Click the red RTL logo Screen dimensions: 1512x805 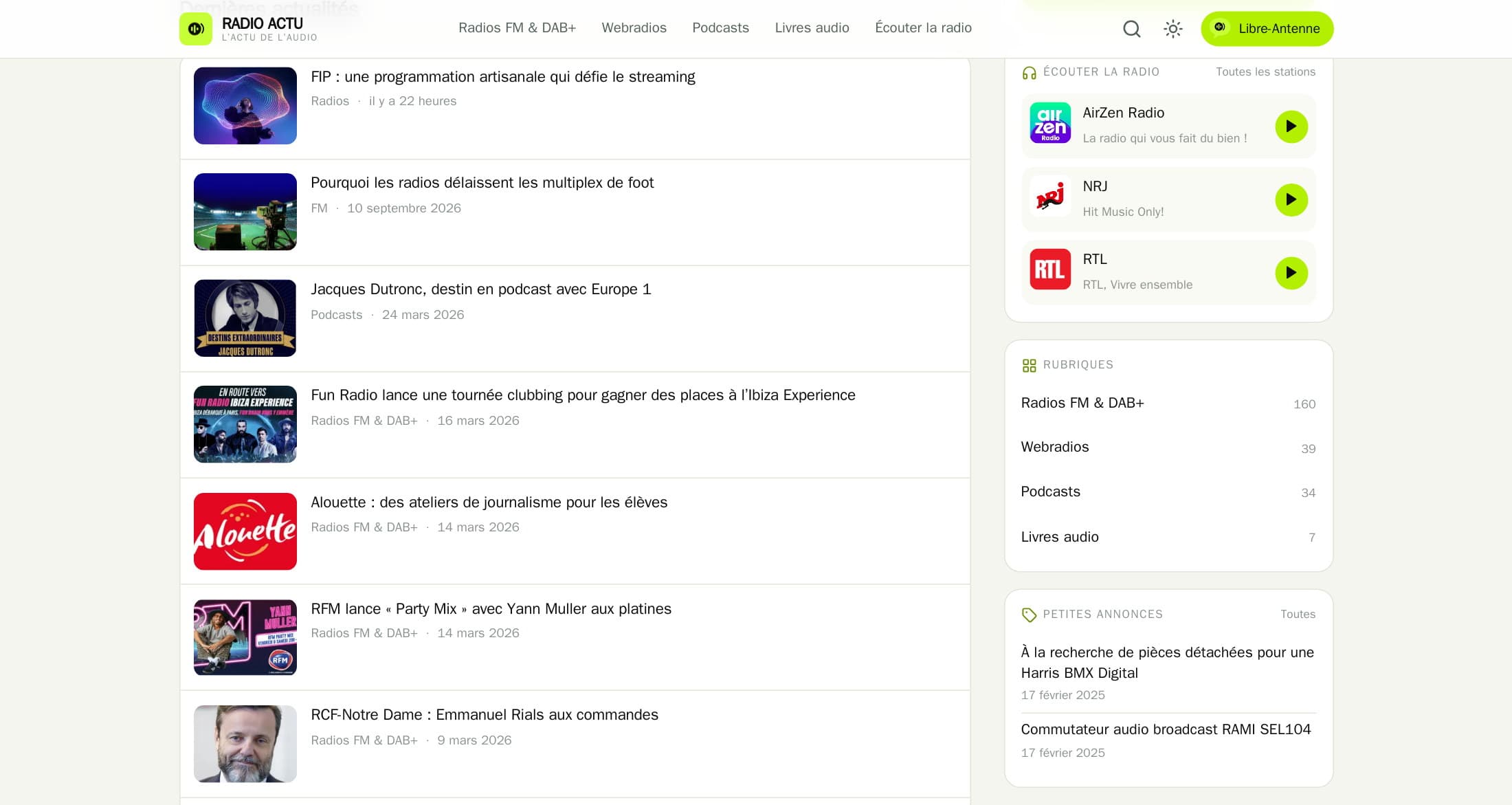(x=1050, y=269)
